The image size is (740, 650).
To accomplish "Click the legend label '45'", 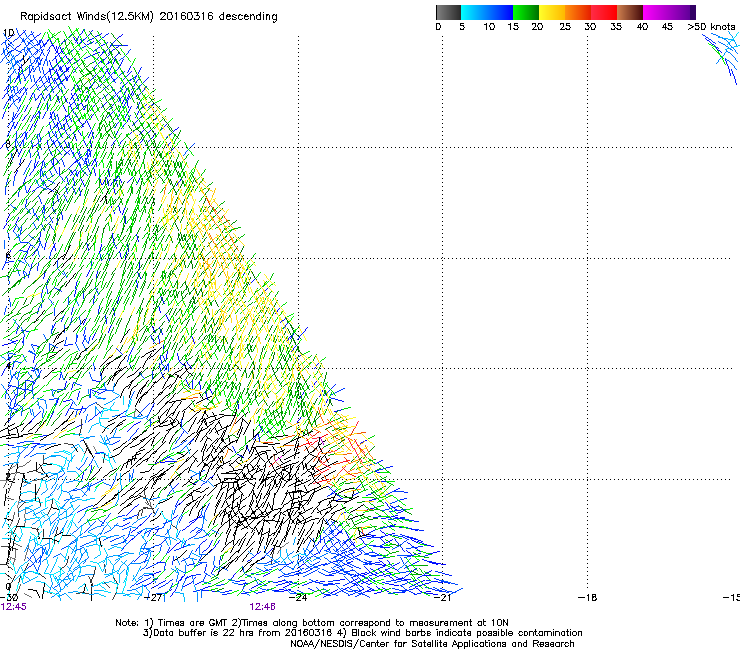I will (x=667, y=27).
